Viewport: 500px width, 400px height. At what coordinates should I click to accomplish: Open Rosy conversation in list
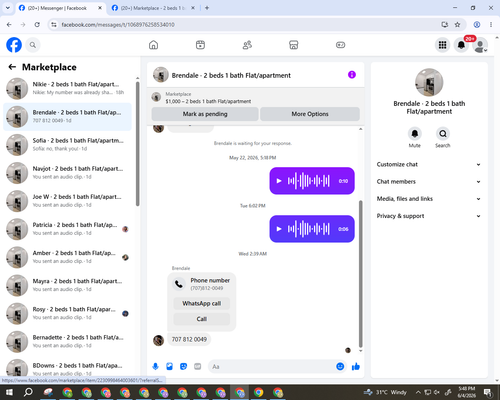pos(67,313)
